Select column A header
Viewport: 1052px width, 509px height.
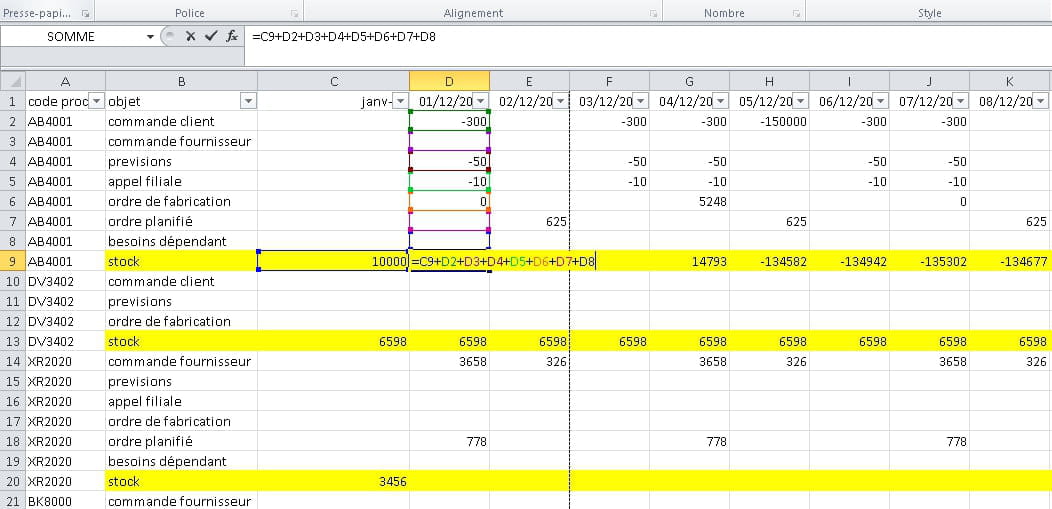click(66, 81)
